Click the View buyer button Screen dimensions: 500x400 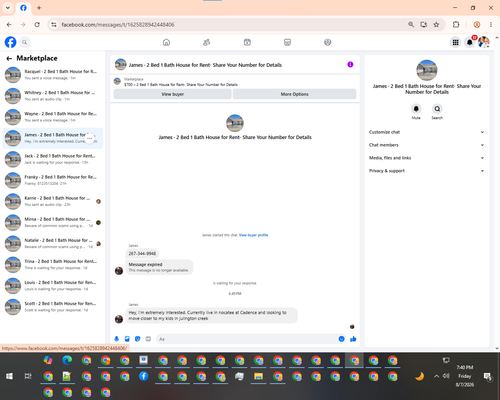(173, 94)
